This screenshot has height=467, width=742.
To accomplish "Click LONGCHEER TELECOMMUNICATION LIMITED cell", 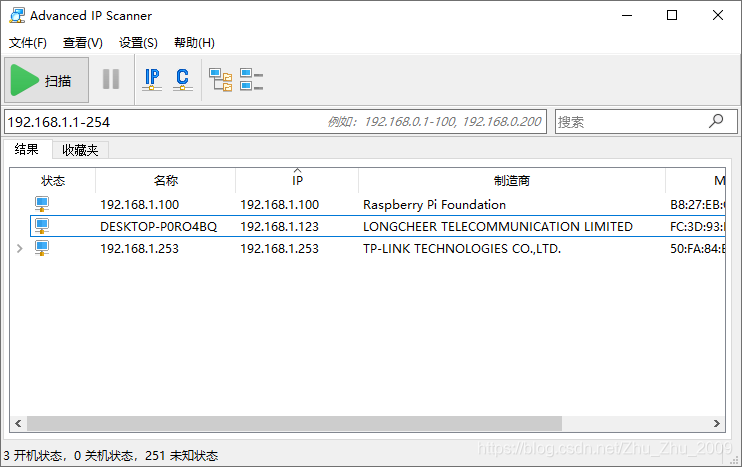I will point(497,227).
